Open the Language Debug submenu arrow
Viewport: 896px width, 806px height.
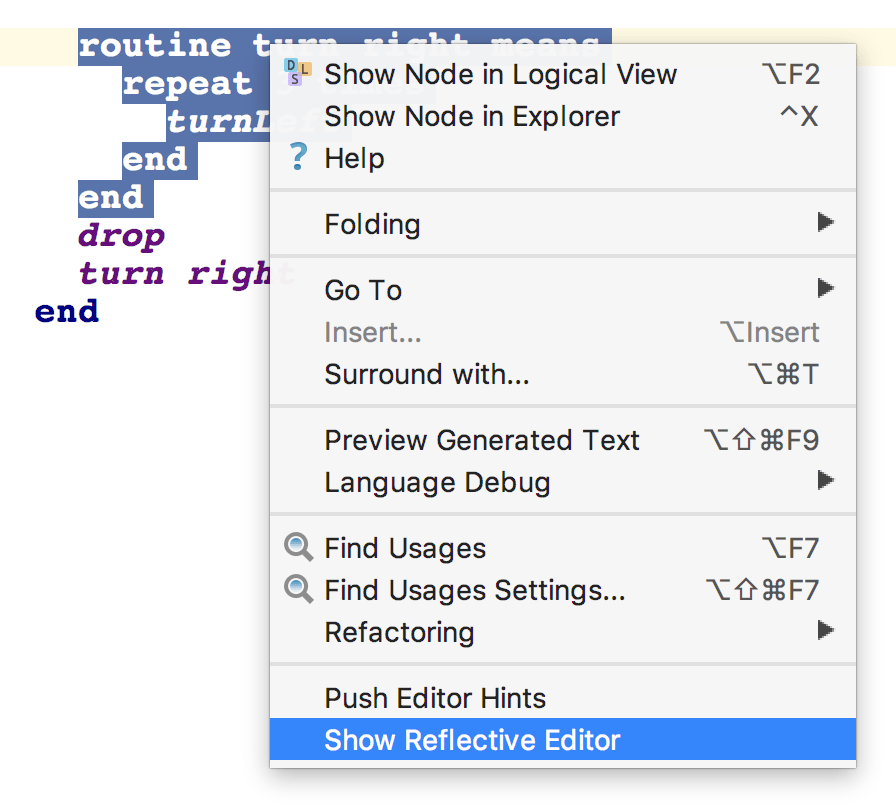pyautogui.click(x=825, y=481)
